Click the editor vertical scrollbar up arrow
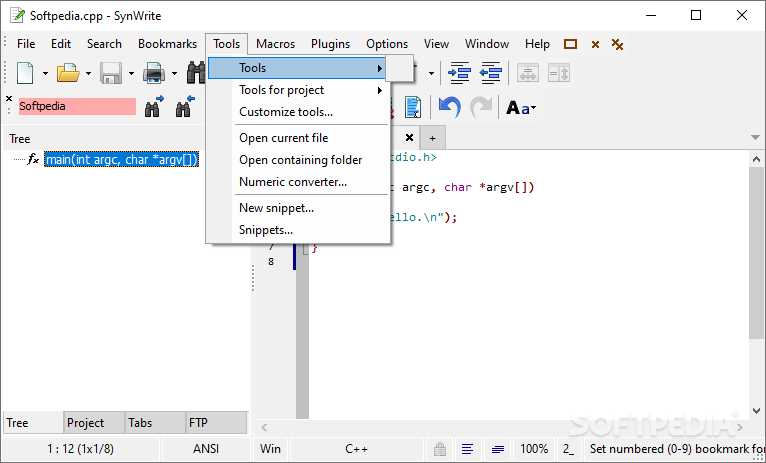The image size is (766, 463). (756, 159)
